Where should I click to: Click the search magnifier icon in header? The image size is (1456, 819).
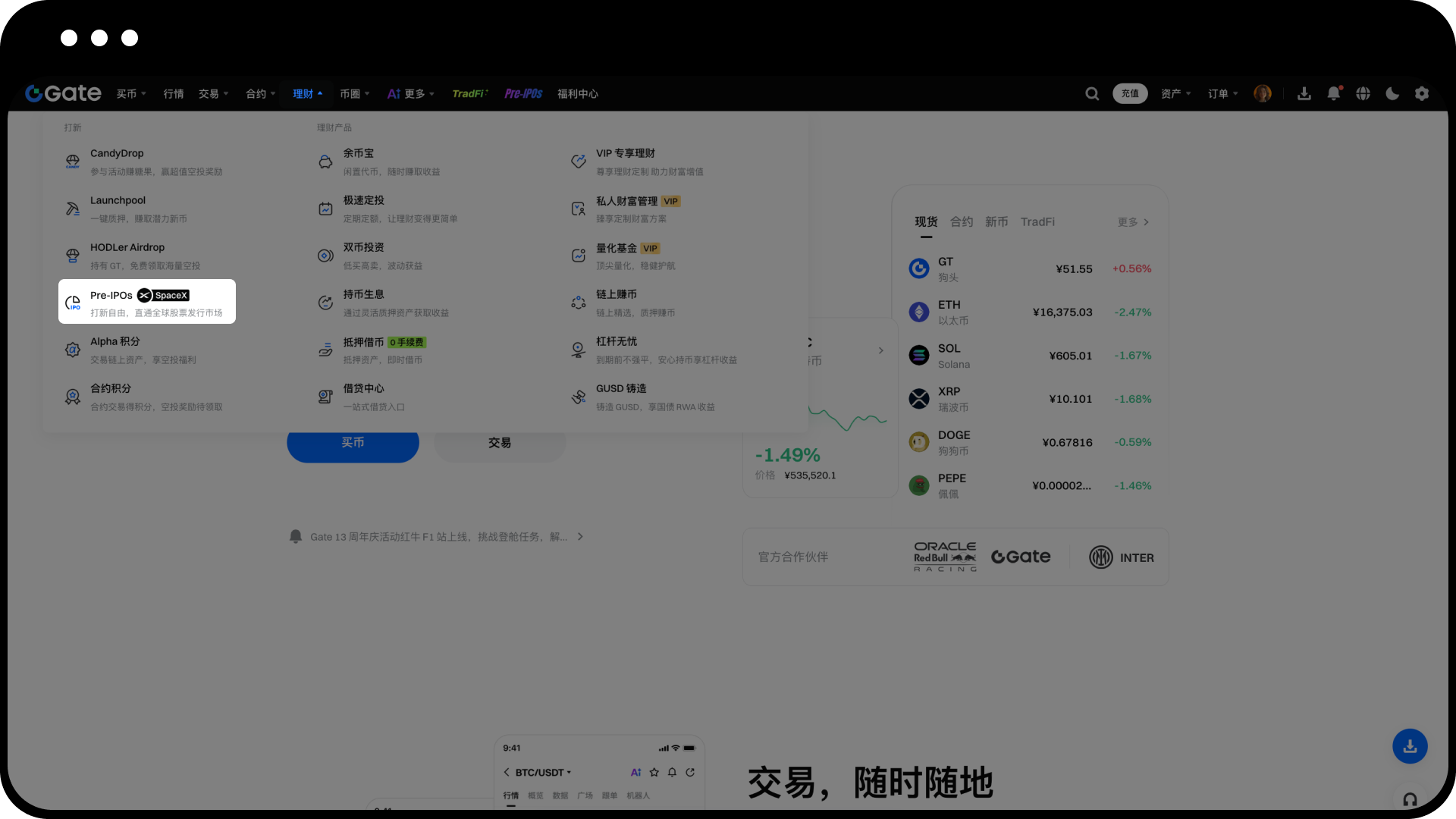(1092, 93)
